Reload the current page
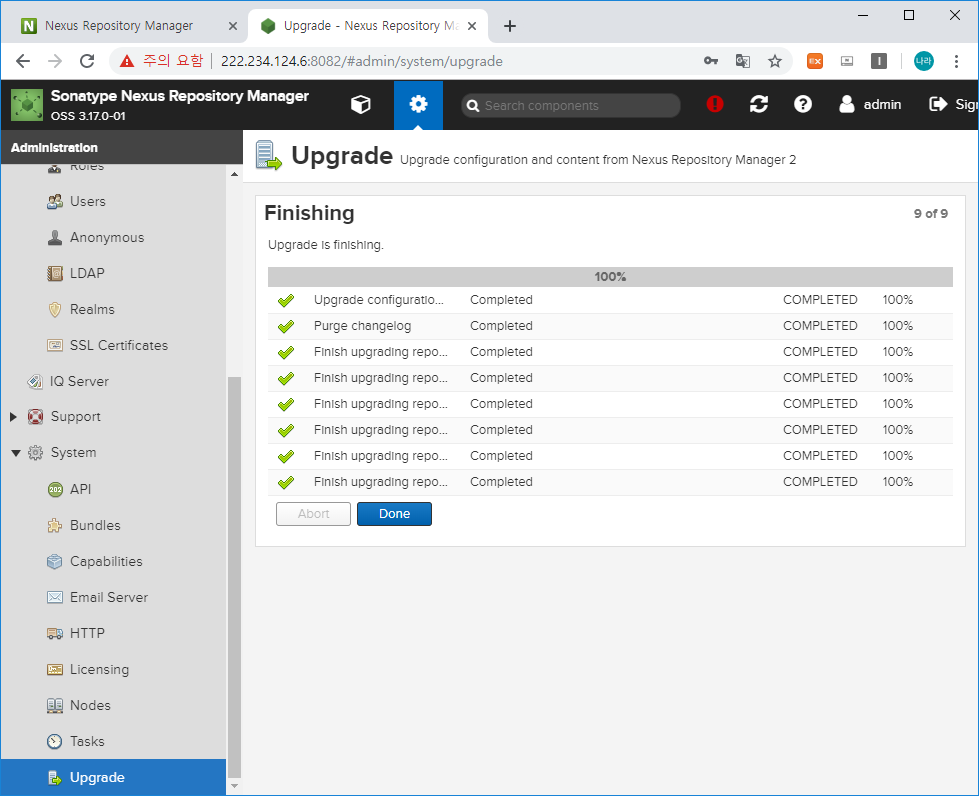Image resolution: width=979 pixels, height=796 pixels. coord(87,61)
